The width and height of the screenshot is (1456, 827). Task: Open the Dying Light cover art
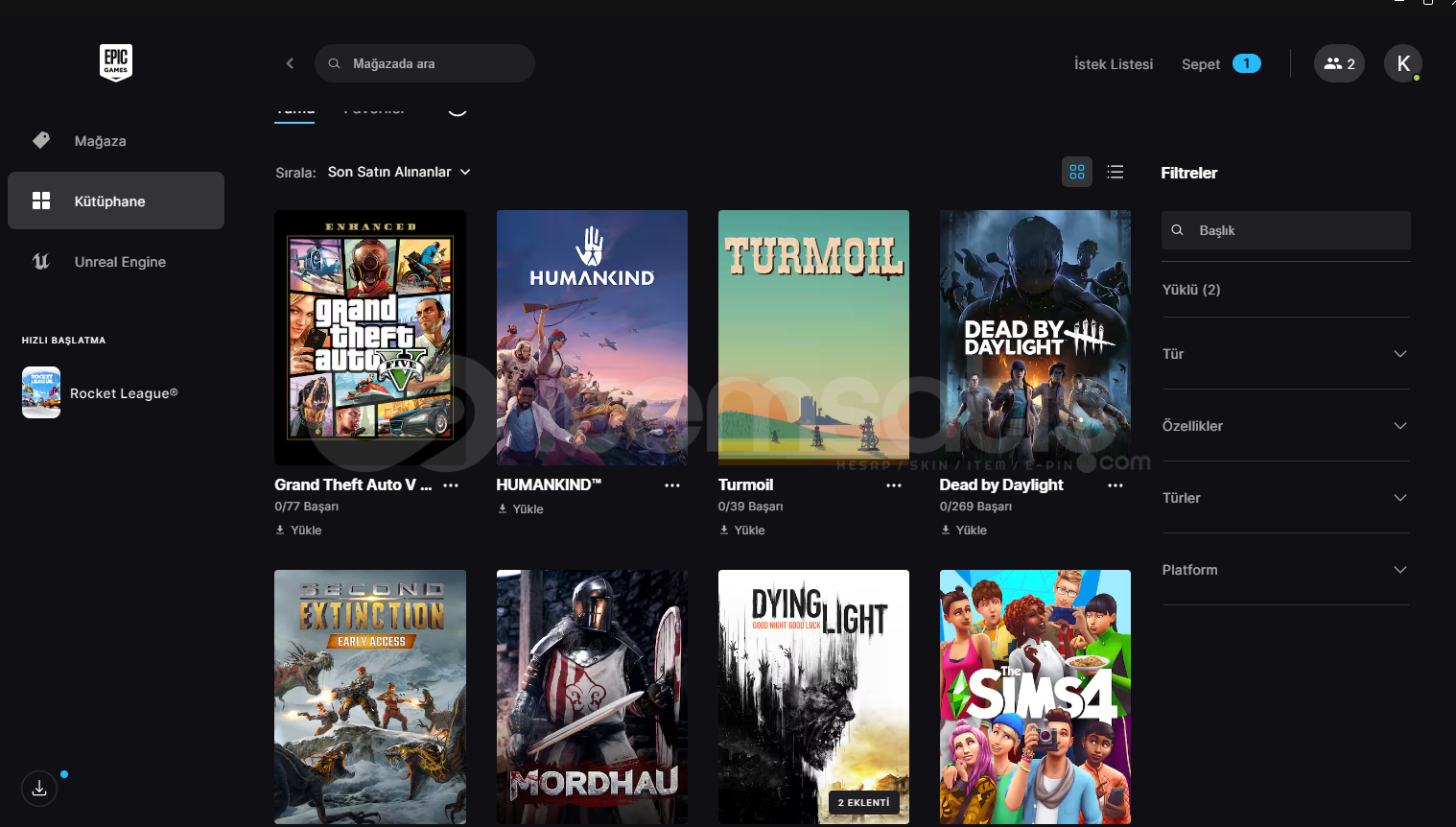point(813,697)
